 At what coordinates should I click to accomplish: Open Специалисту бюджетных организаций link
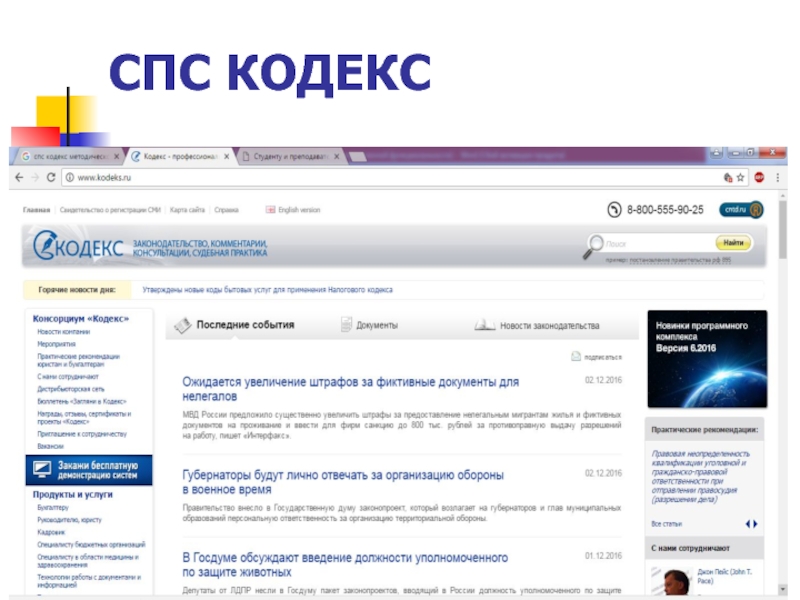point(91,544)
